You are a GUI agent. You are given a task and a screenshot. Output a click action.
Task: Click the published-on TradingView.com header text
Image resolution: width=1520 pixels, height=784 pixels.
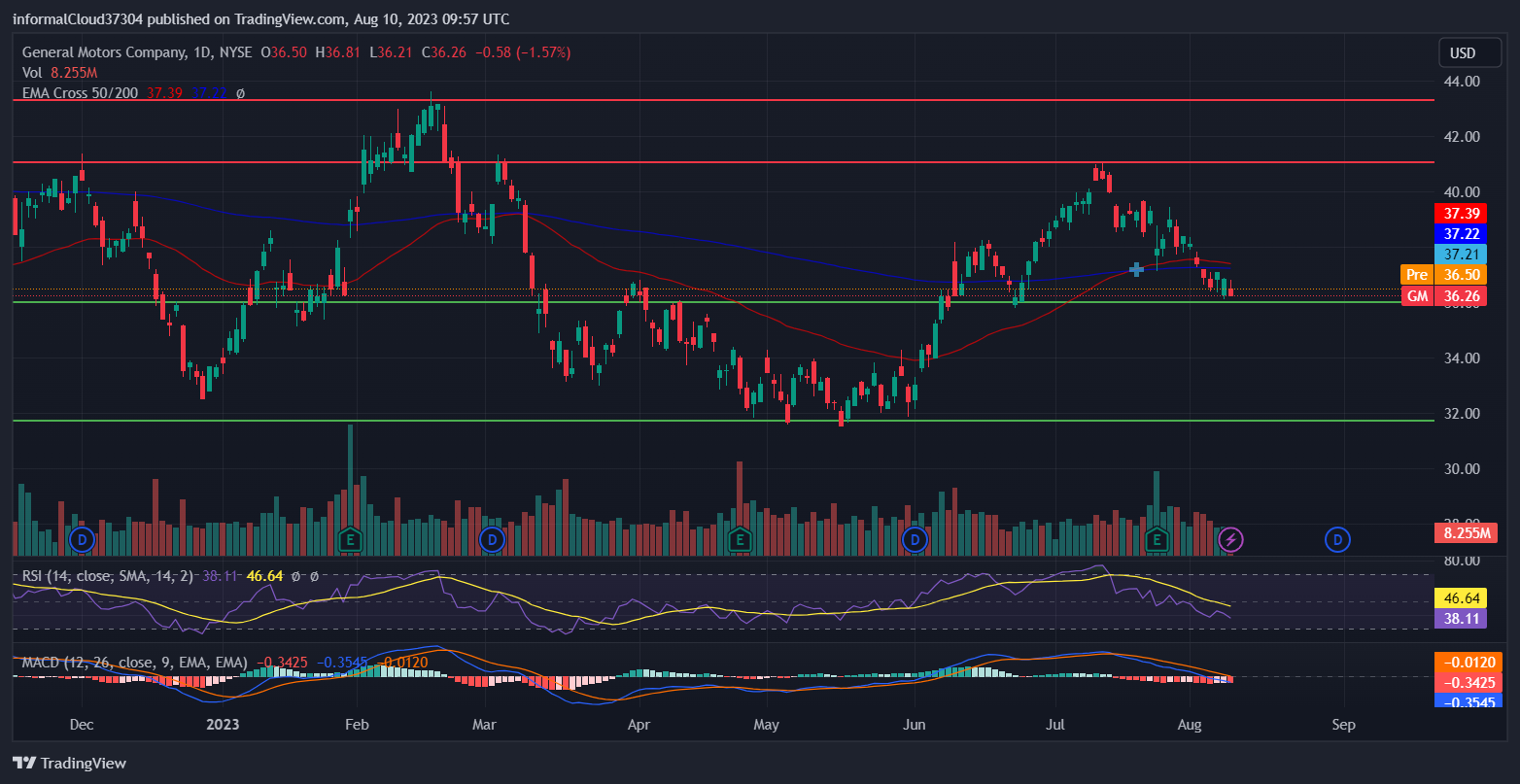click(x=260, y=19)
